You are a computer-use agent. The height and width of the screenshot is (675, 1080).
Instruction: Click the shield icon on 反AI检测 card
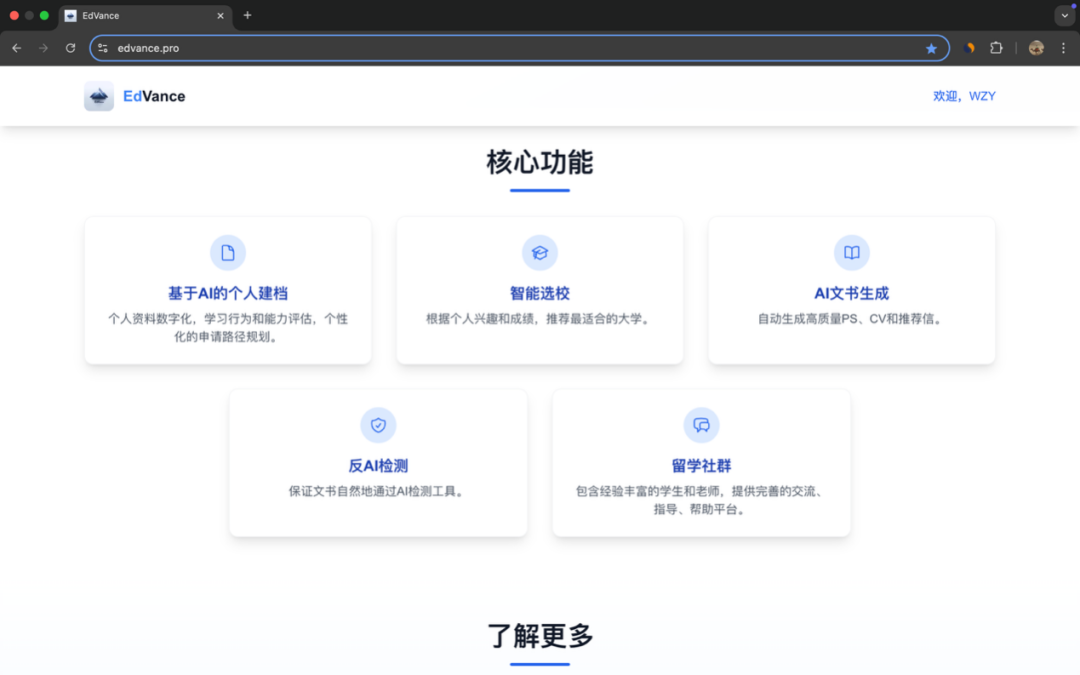[378, 424]
